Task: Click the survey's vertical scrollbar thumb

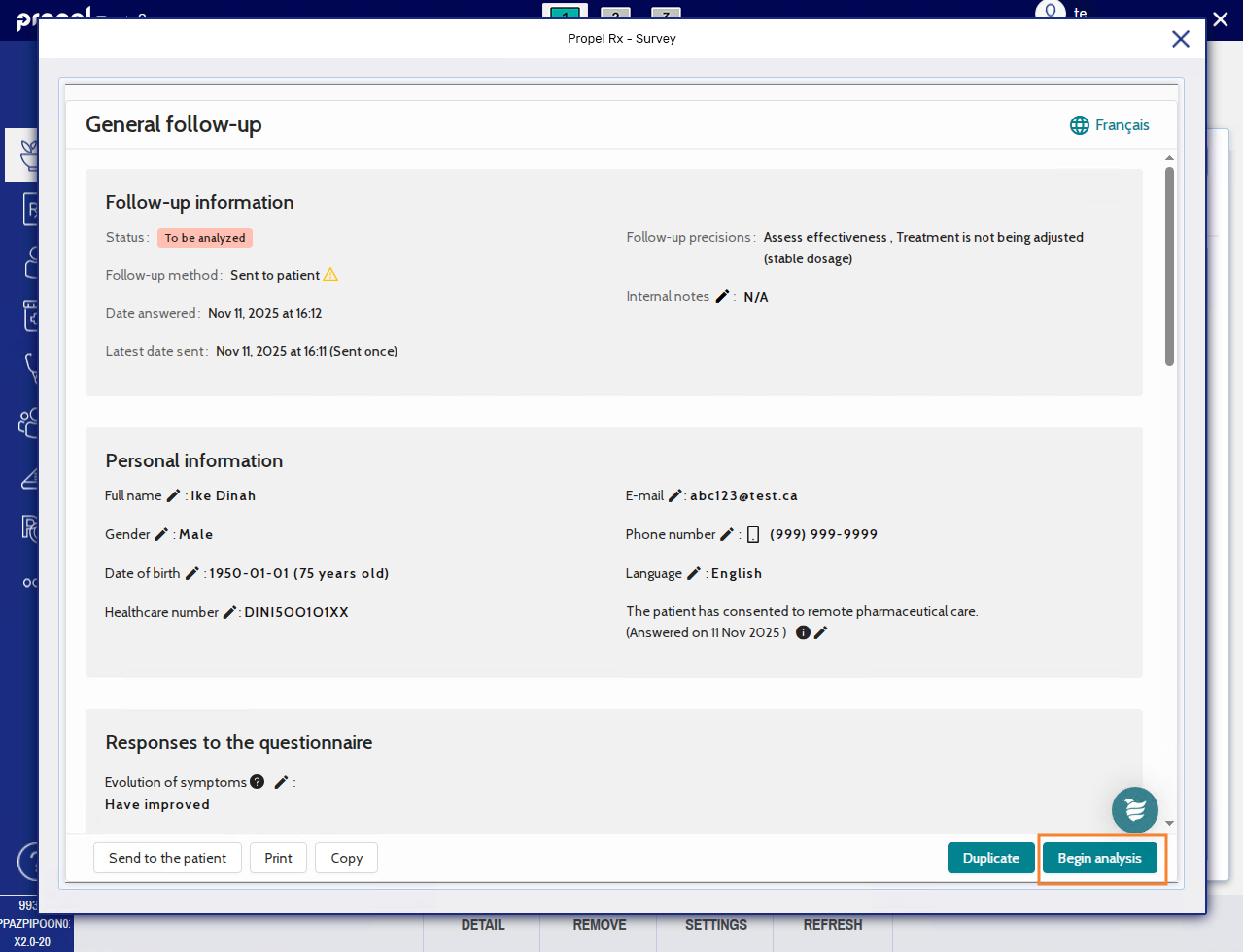Action: (1169, 267)
